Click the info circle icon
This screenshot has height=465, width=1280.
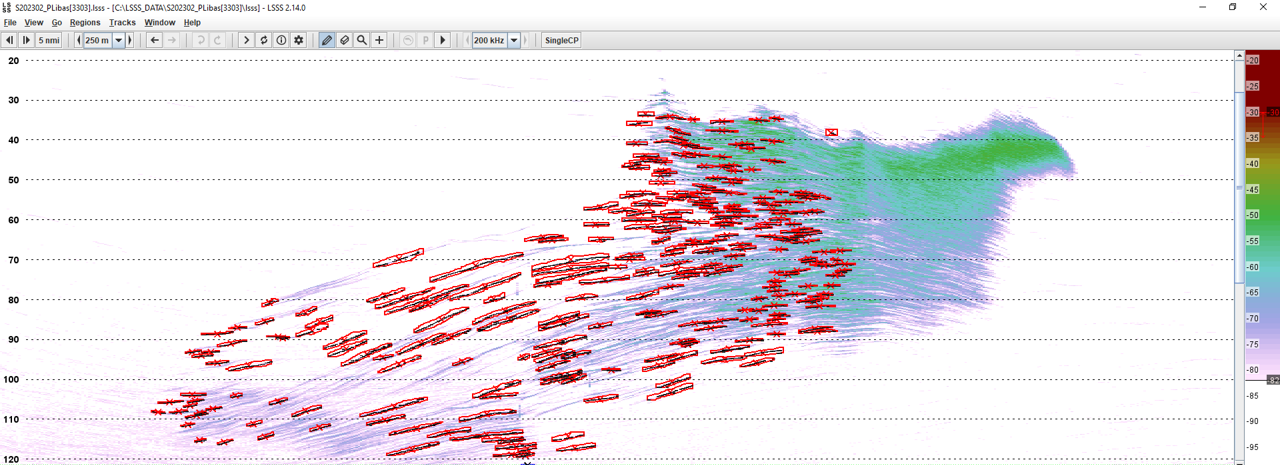click(x=281, y=40)
